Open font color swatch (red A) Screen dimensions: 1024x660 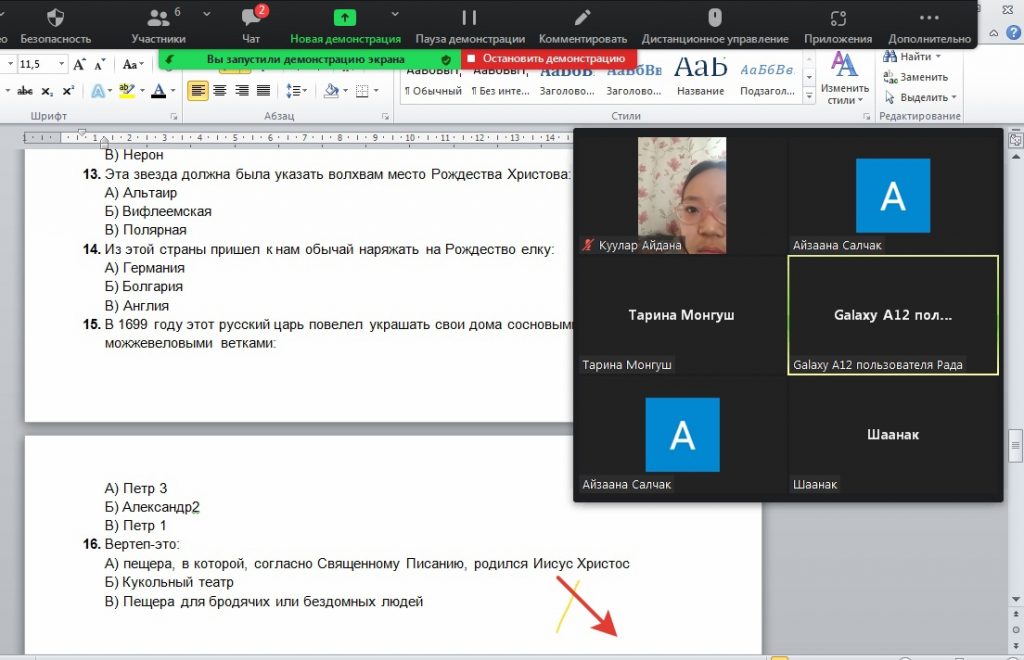point(157,91)
